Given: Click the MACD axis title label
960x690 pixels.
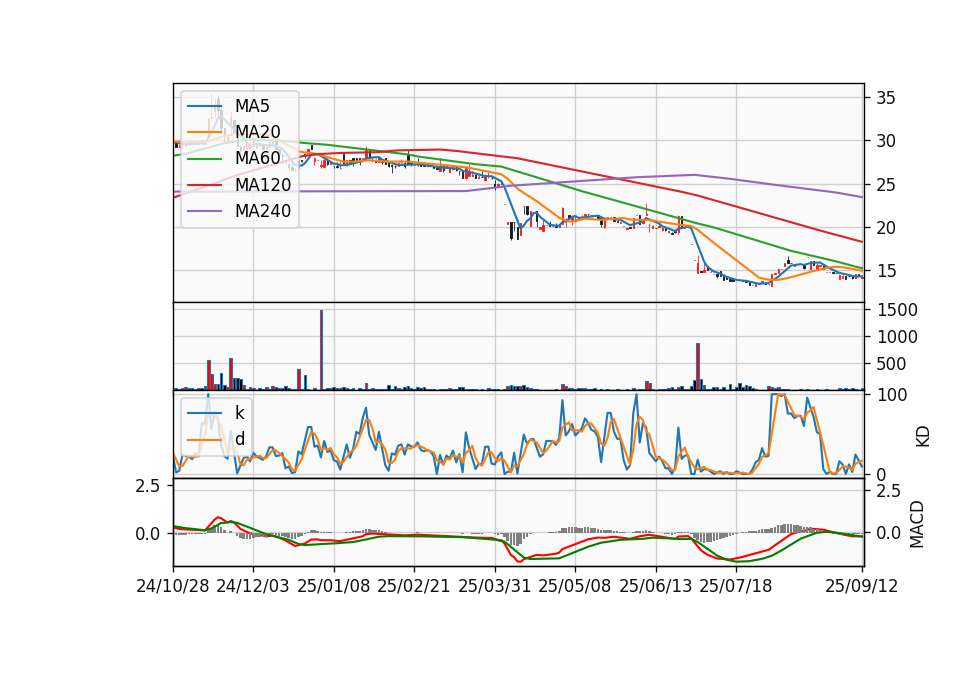Looking at the screenshot, I should pyautogui.click(x=917, y=524).
